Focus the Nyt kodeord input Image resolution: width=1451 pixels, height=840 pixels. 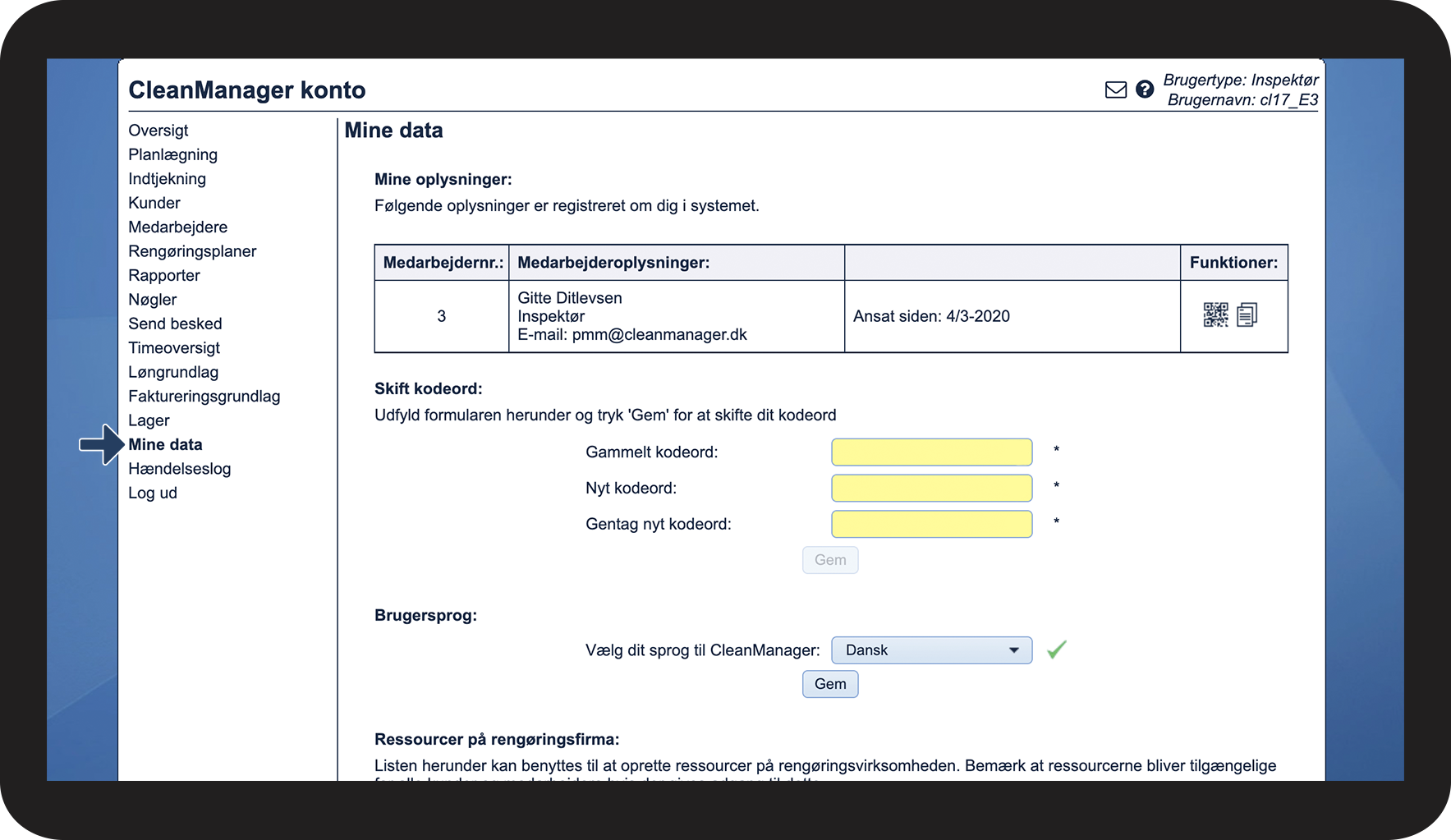point(931,489)
